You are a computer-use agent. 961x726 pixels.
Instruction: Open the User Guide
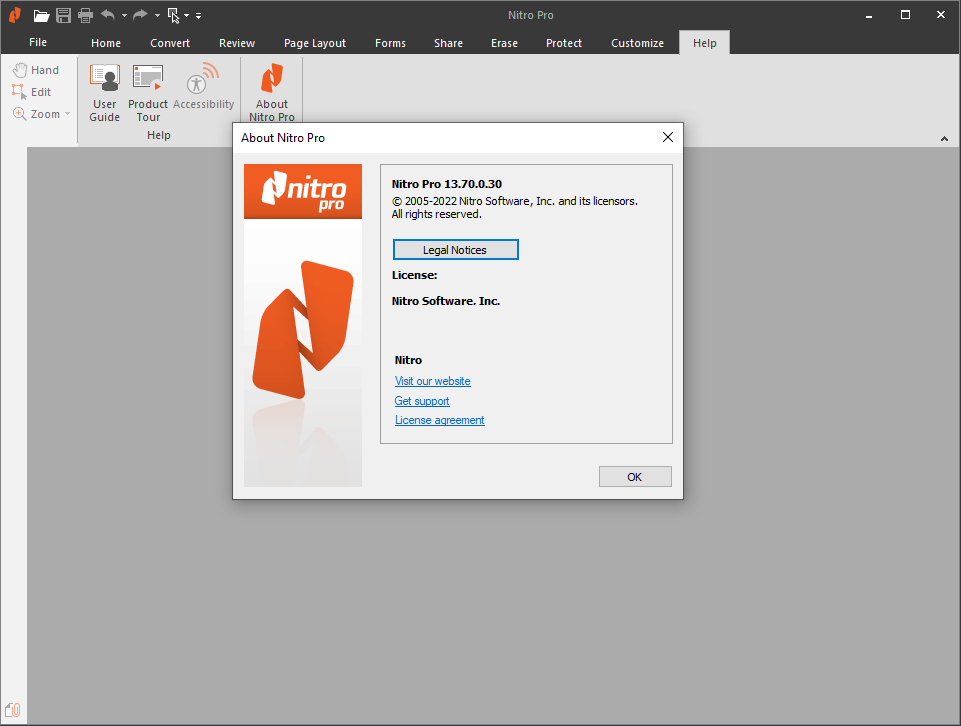pos(105,93)
